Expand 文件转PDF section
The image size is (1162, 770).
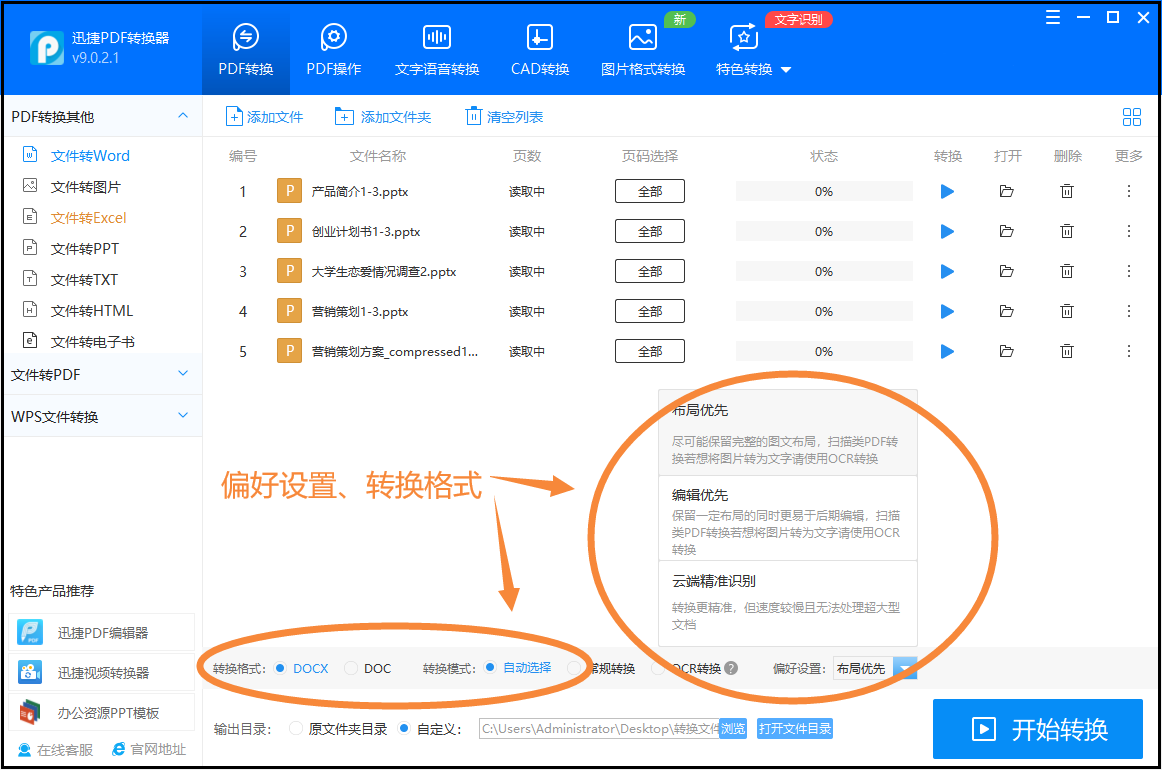pos(183,374)
